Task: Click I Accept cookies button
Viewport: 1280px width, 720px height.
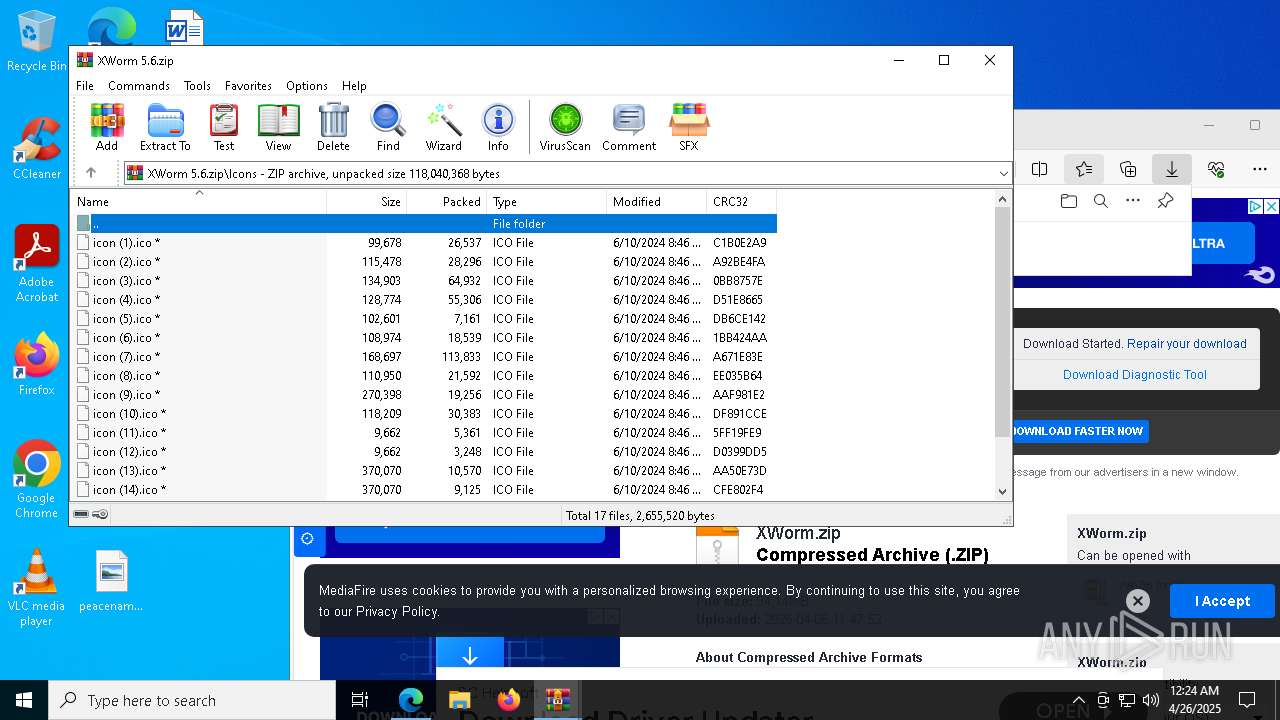Action: click(x=1222, y=601)
